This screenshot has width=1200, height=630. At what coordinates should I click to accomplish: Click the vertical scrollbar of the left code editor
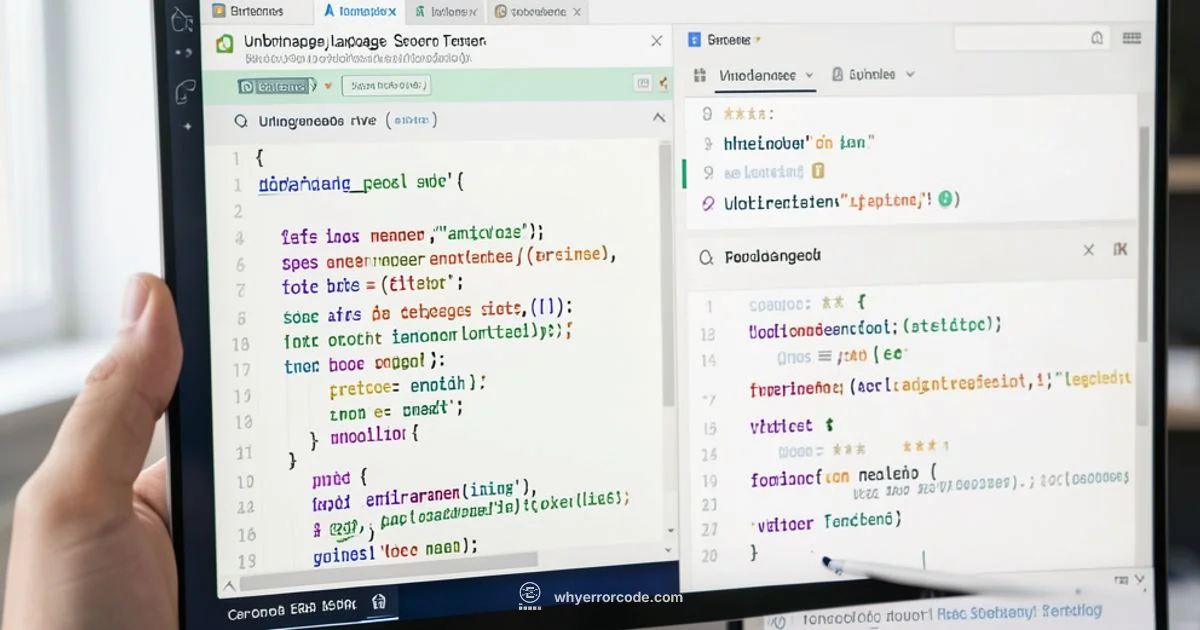(x=666, y=280)
